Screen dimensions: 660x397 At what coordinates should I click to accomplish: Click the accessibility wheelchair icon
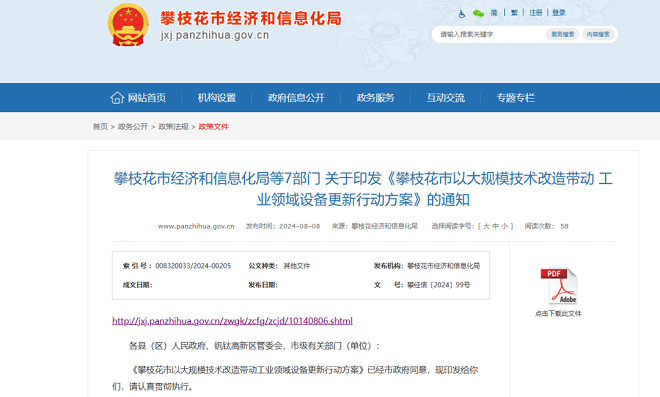462,14
